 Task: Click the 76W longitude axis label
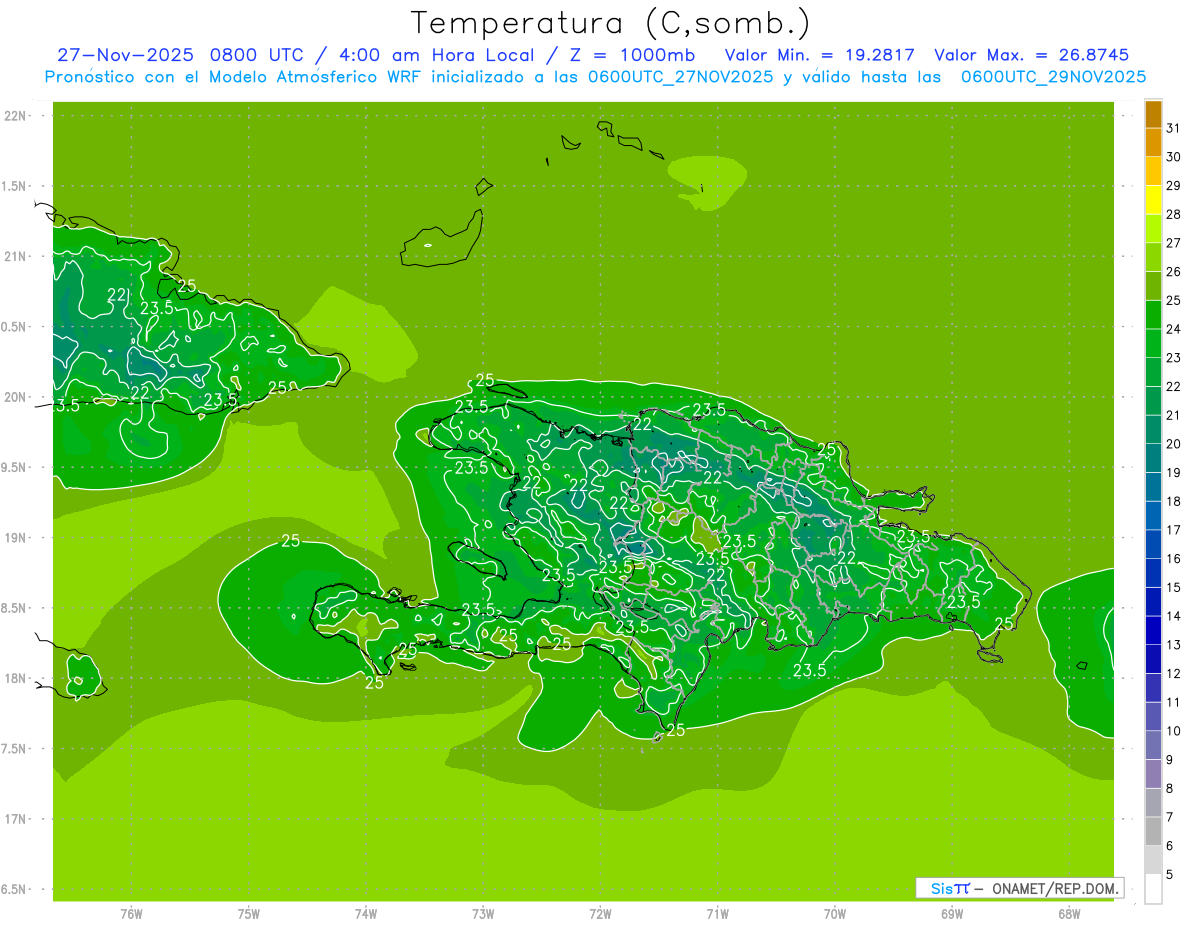[131, 913]
